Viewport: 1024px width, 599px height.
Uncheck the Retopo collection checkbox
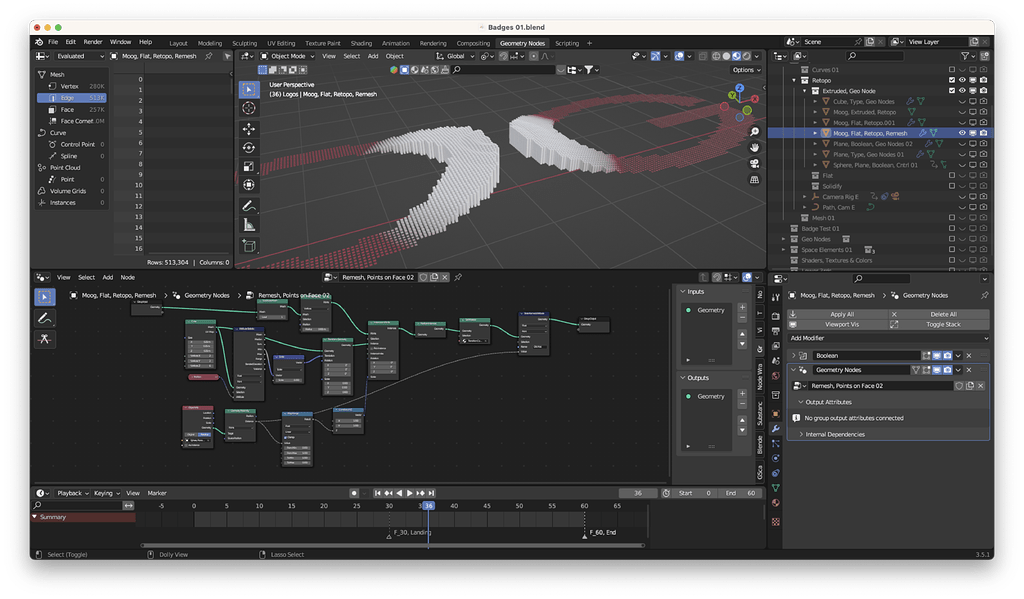tap(952, 80)
